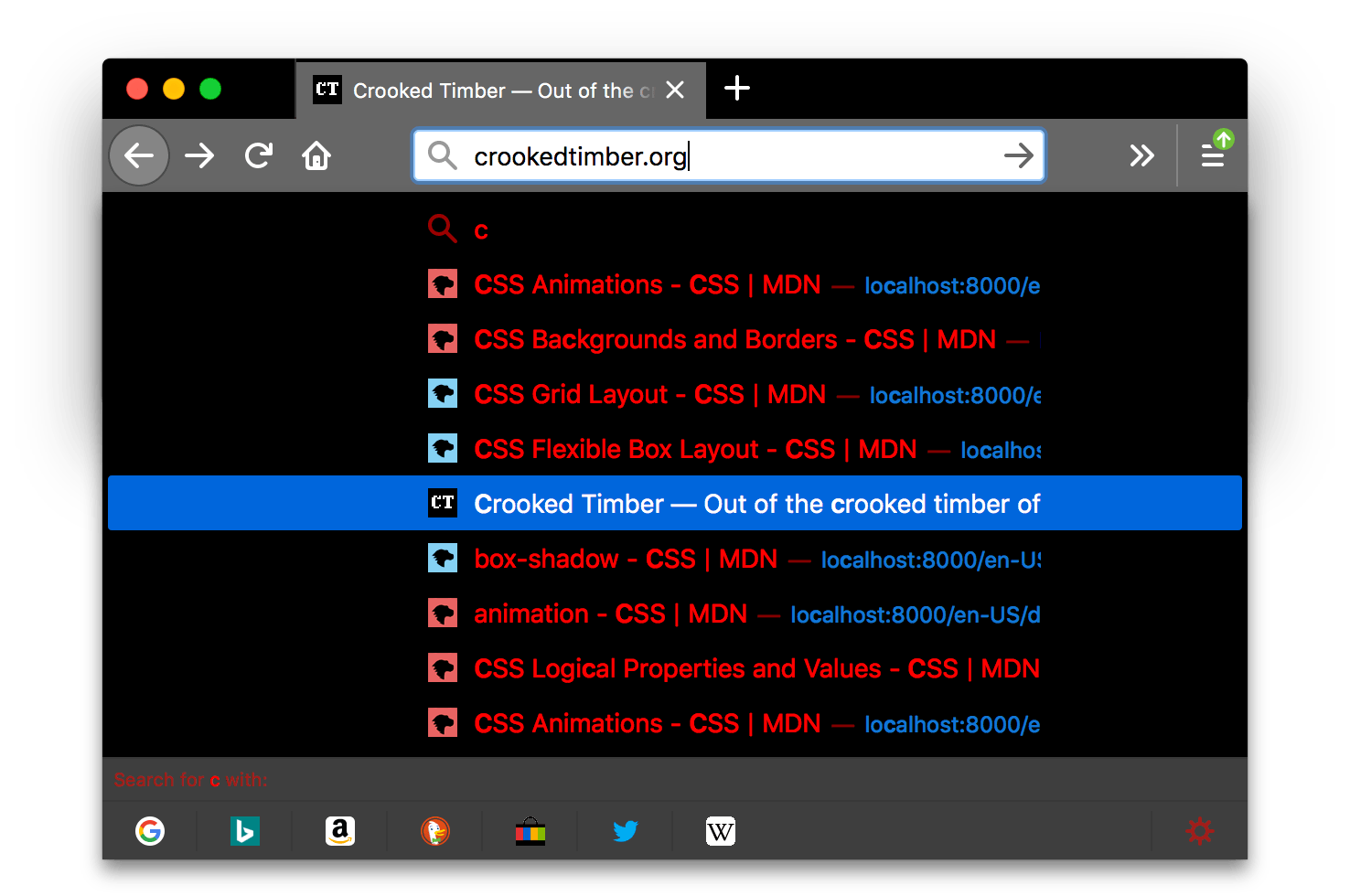Reload the current page

point(259,155)
